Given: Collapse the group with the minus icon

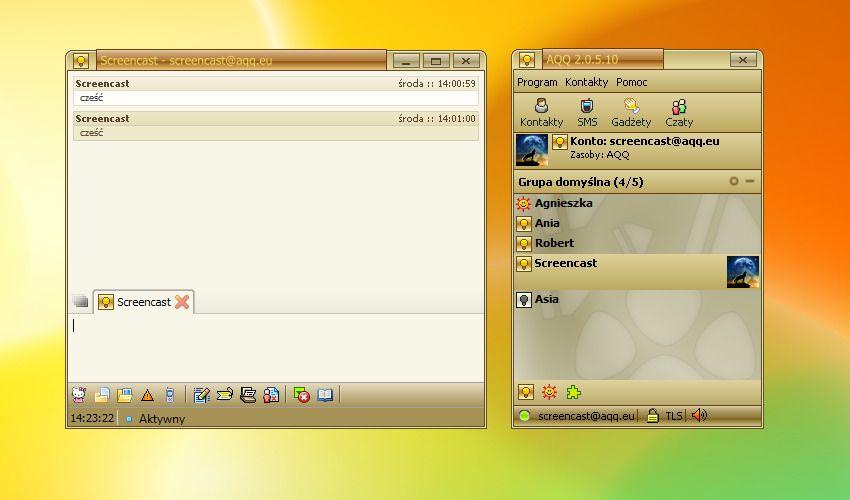Looking at the screenshot, I should point(750,181).
